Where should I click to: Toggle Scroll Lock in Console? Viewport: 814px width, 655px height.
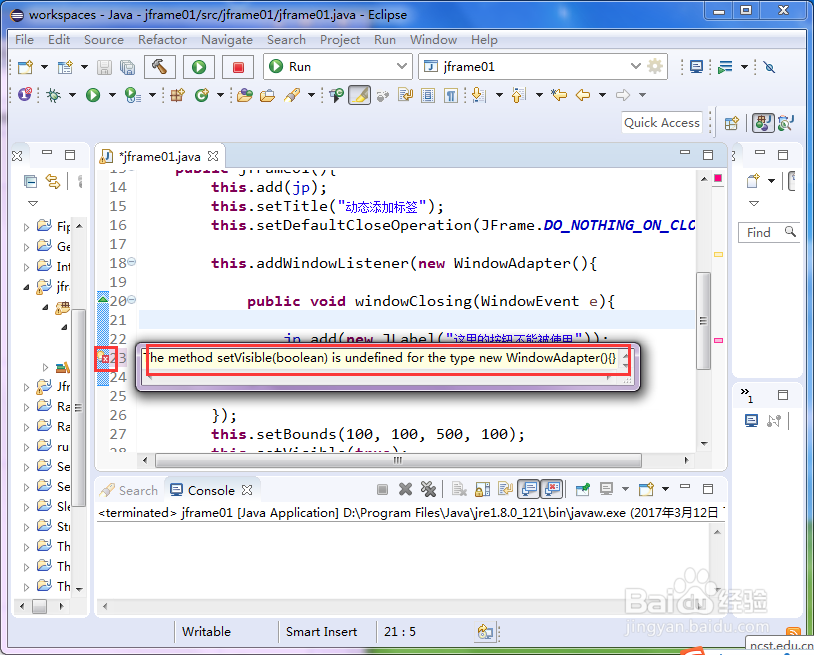click(482, 489)
